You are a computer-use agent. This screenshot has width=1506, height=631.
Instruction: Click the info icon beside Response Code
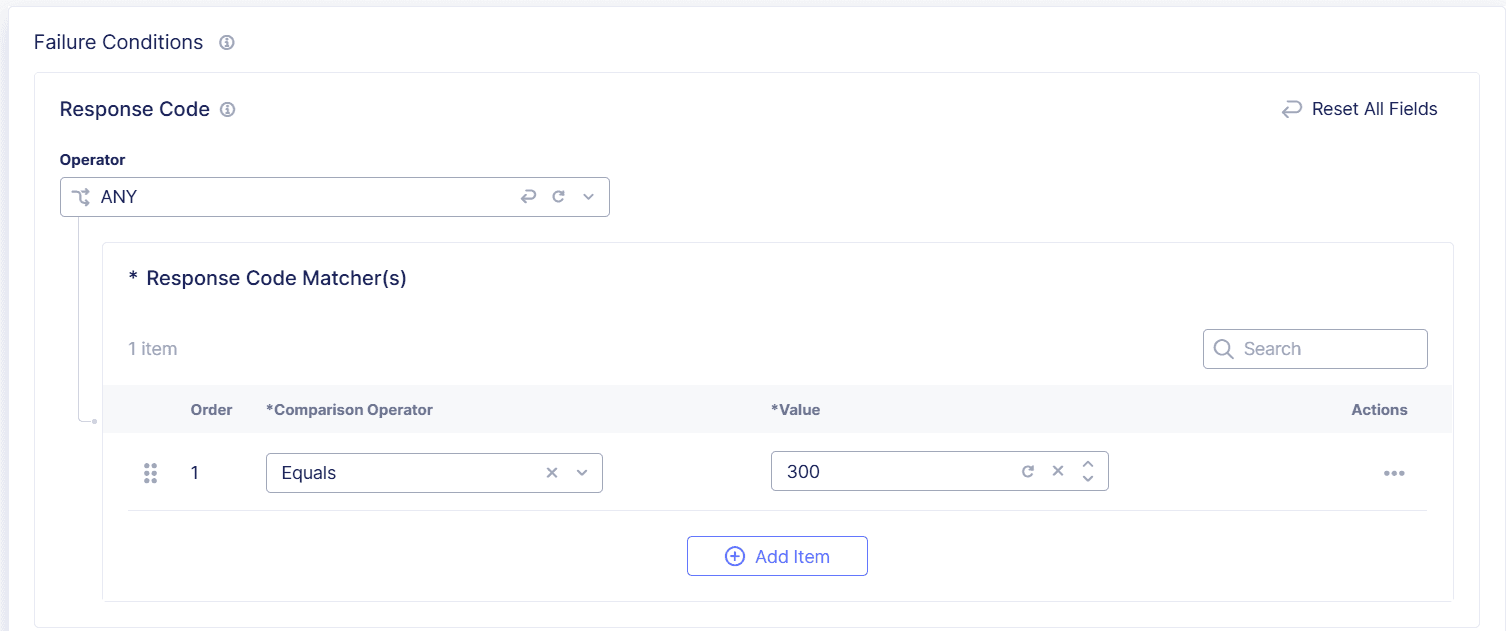[x=227, y=109]
